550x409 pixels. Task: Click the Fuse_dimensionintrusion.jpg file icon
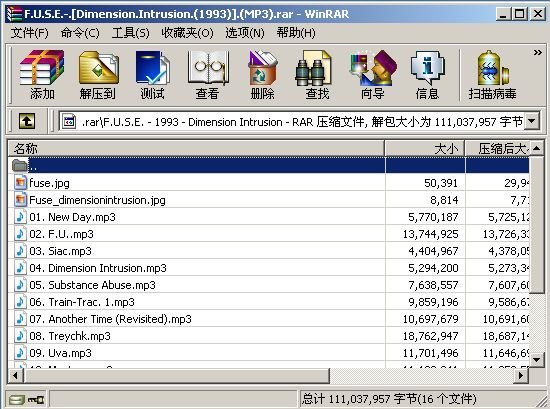coord(20,200)
